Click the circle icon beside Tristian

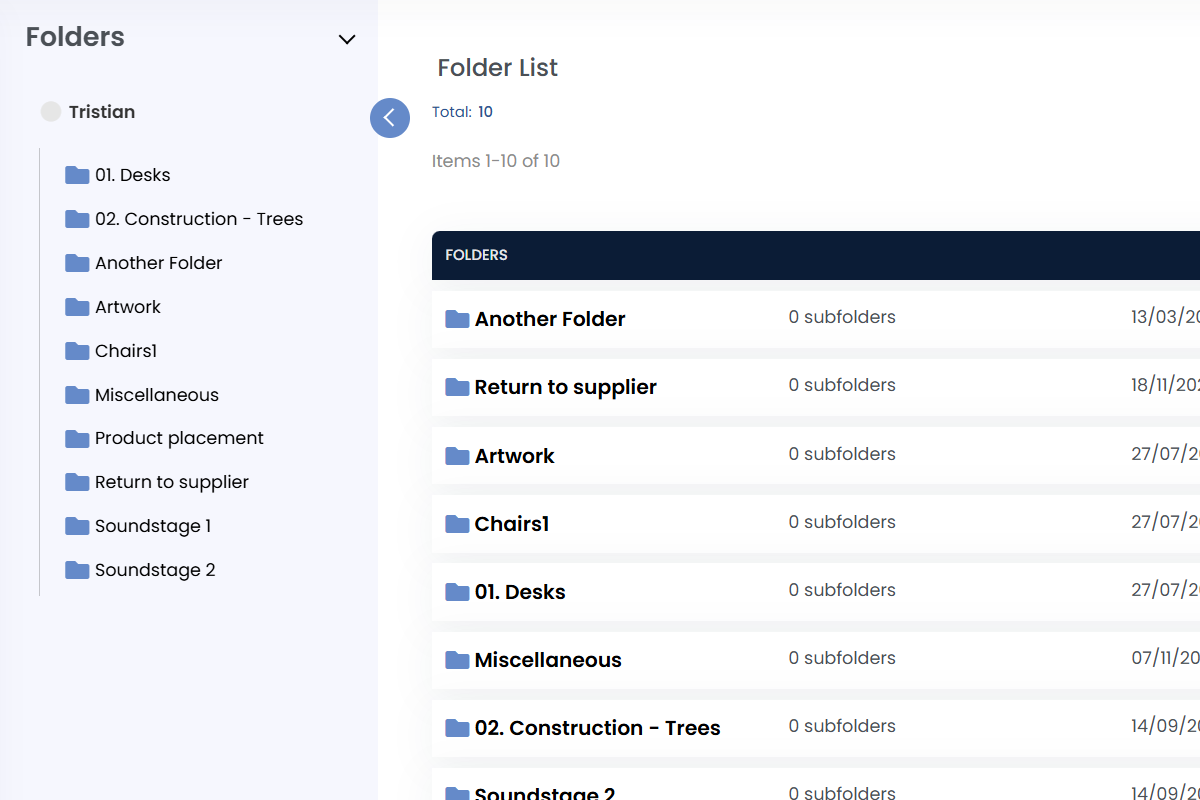click(51, 112)
